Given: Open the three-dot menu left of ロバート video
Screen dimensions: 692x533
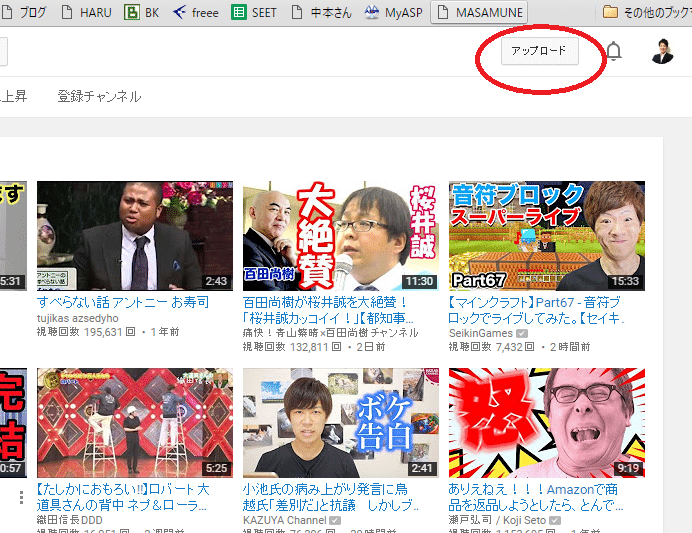Looking at the screenshot, I should point(21,497).
